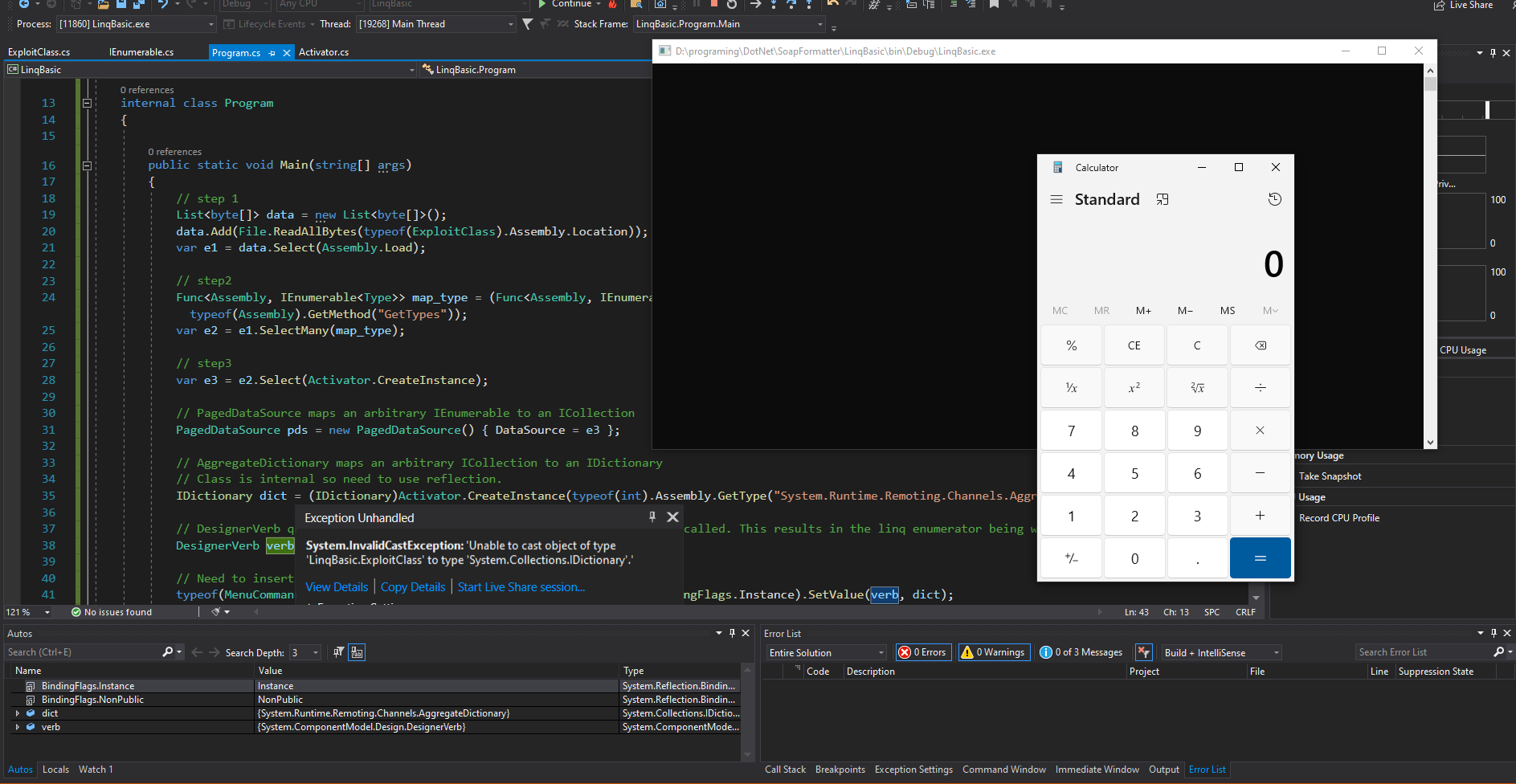
Task: Click into Search Error List field
Action: pyautogui.click(x=1424, y=652)
